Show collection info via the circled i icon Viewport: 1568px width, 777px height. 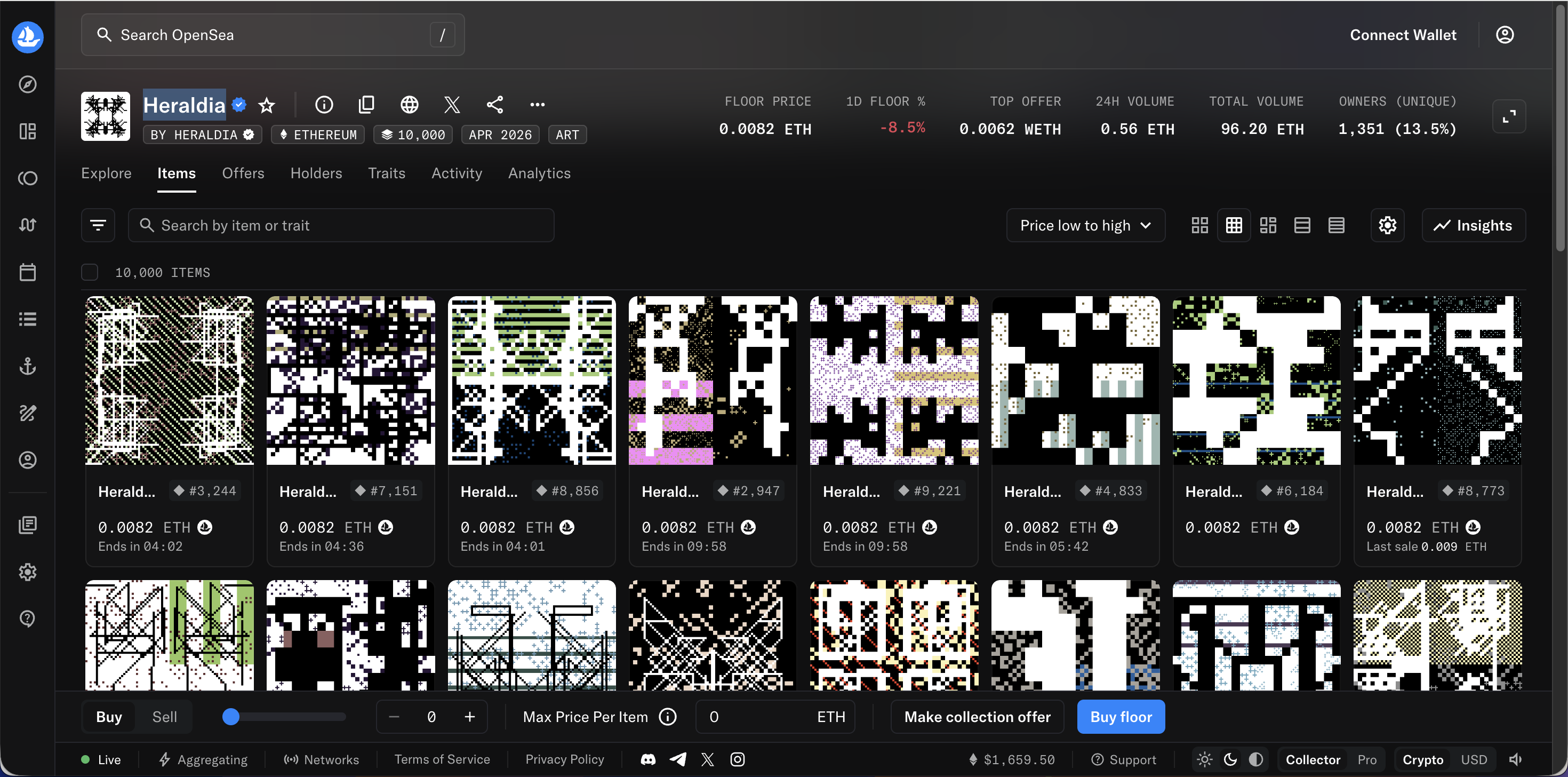(x=324, y=105)
